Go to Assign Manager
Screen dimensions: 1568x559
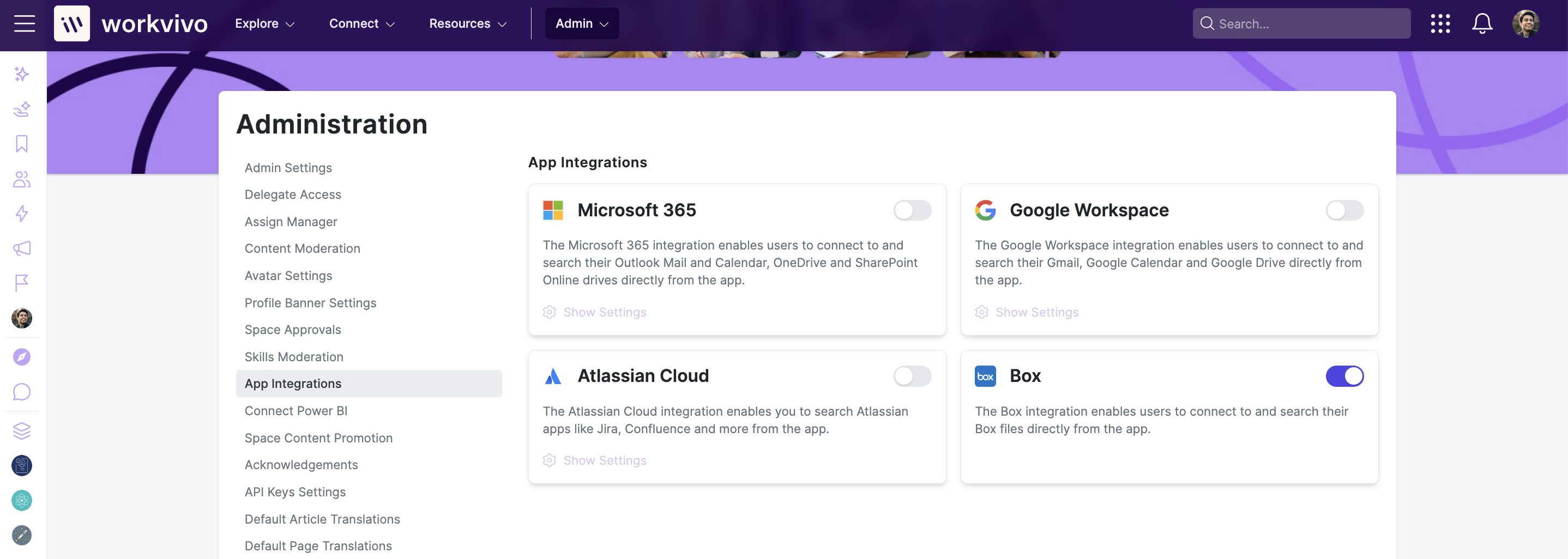coord(291,222)
